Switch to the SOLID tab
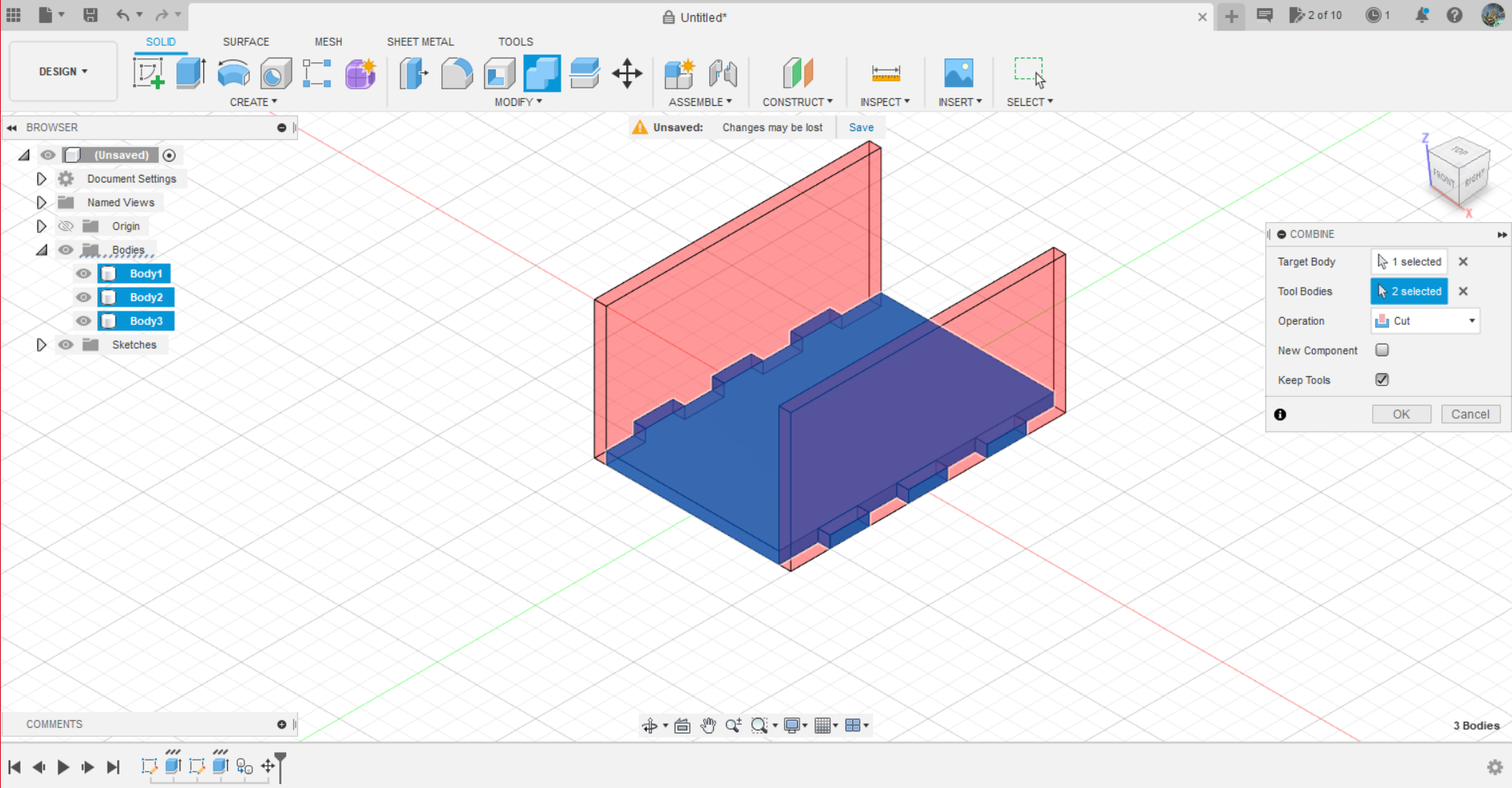The width and height of the screenshot is (1512, 788). (161, 42)
